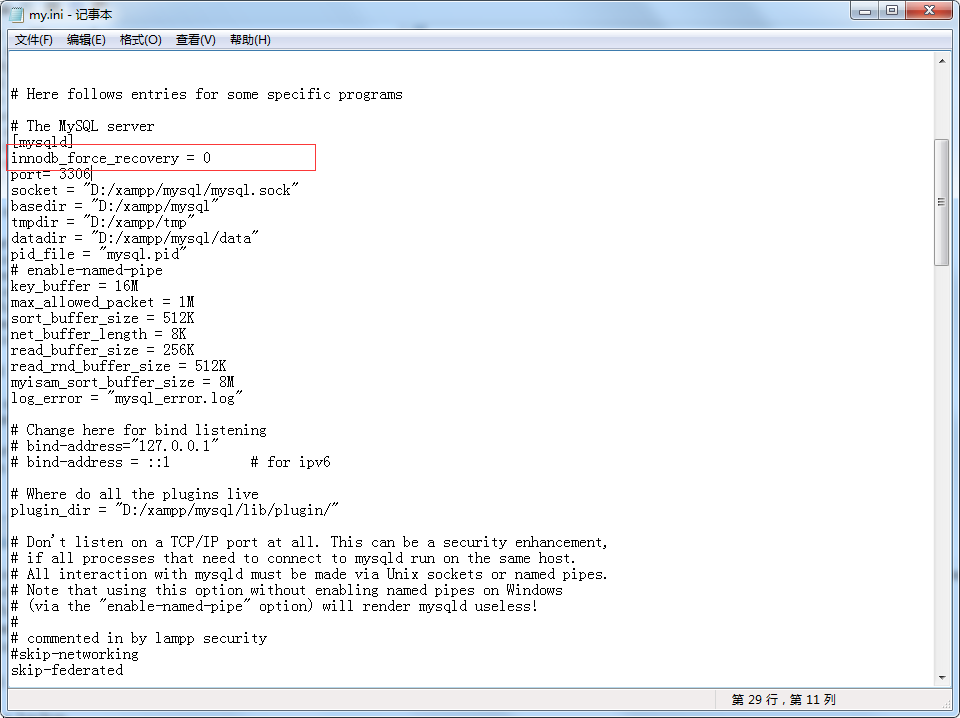This screenshot has width=960, height=718.
Task: Click the vertical scrollbar thumb
Action: 941,202
